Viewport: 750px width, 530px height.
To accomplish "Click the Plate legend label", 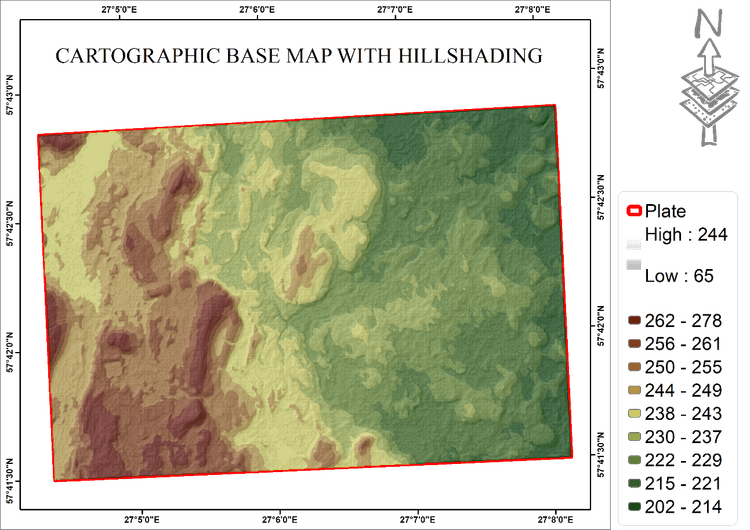I will (665, 211).
